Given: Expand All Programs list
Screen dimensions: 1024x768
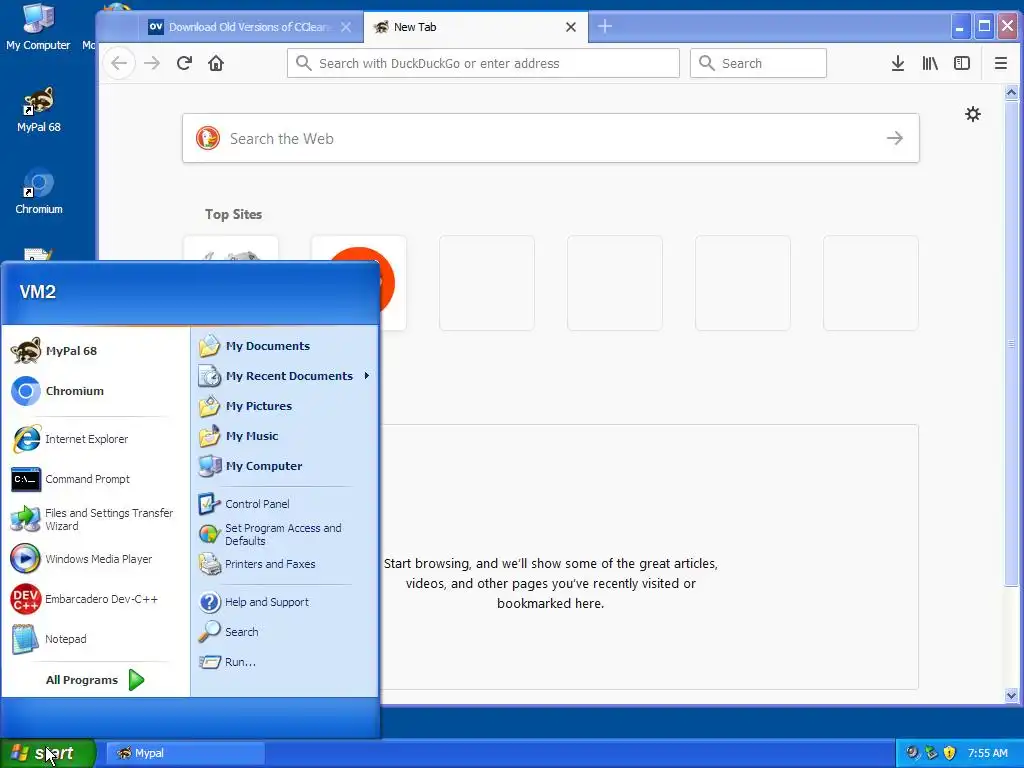Looking at the screenshot, I should click(x=95, y=680).
